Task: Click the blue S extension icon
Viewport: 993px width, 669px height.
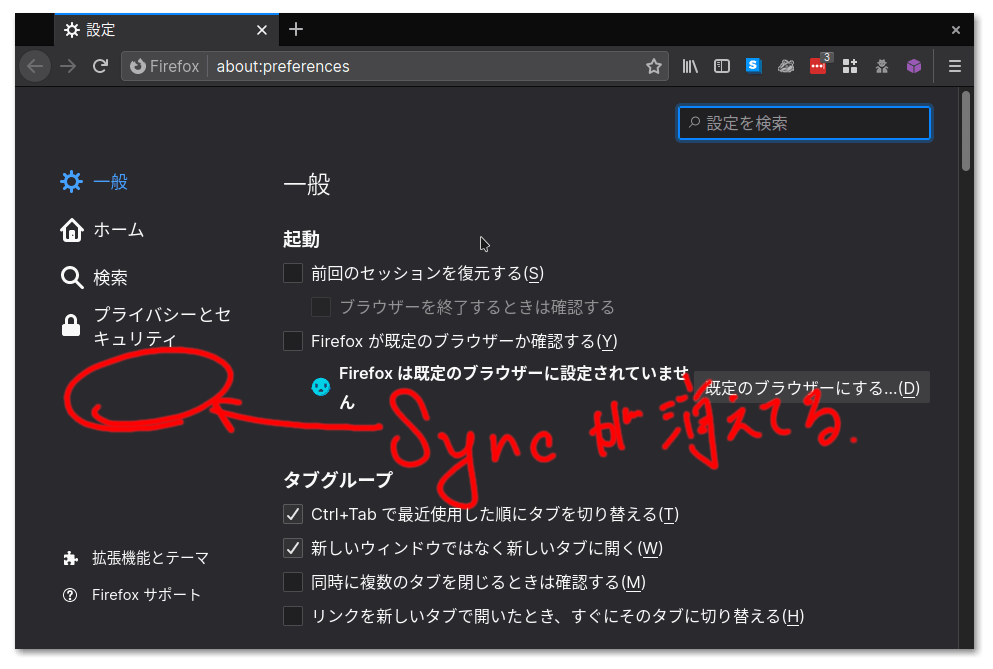Action: pyautogui.click(x=753, y=65)
